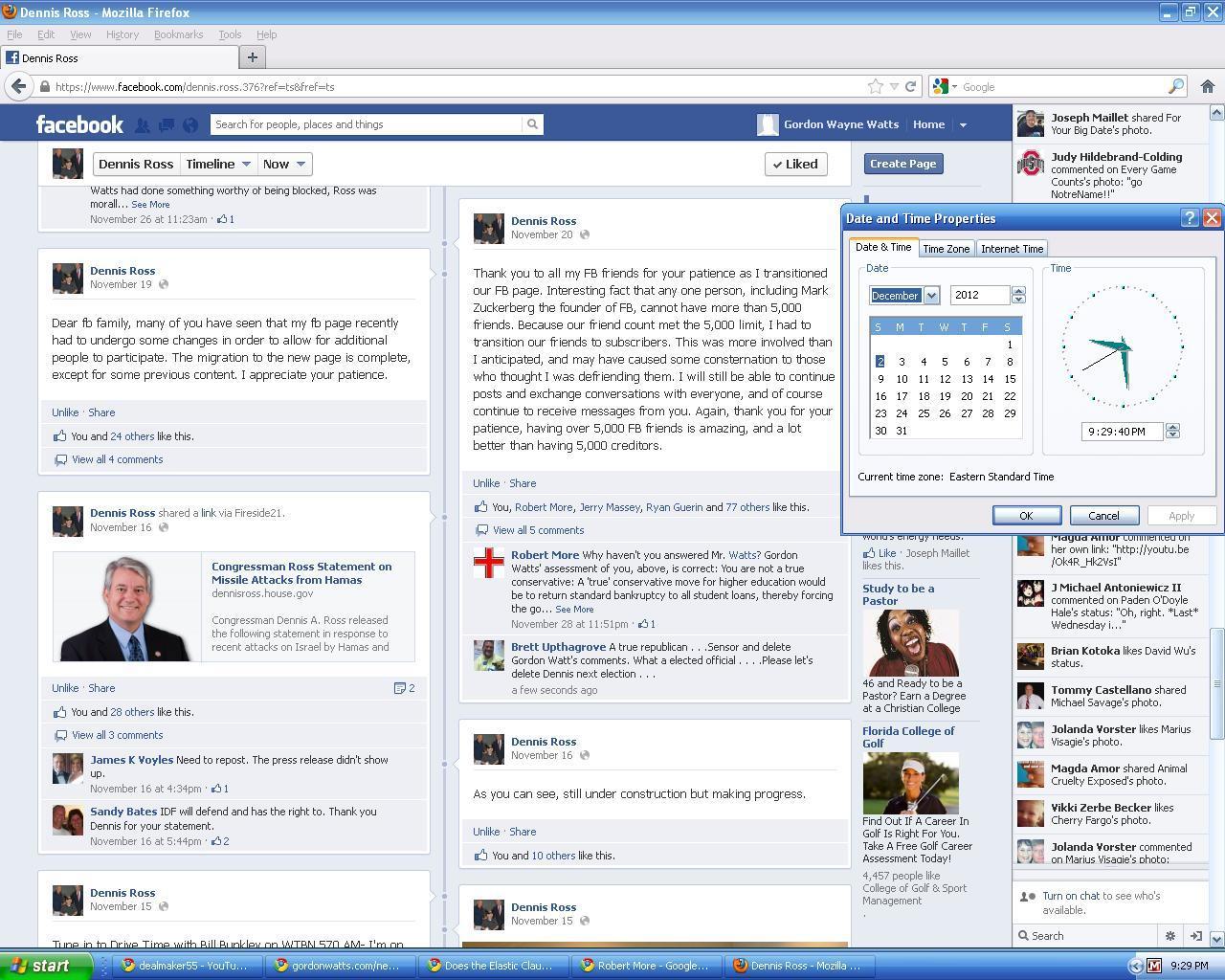
Task: Open Facebook friend requests icon
Action: click(x=142, y=124)
